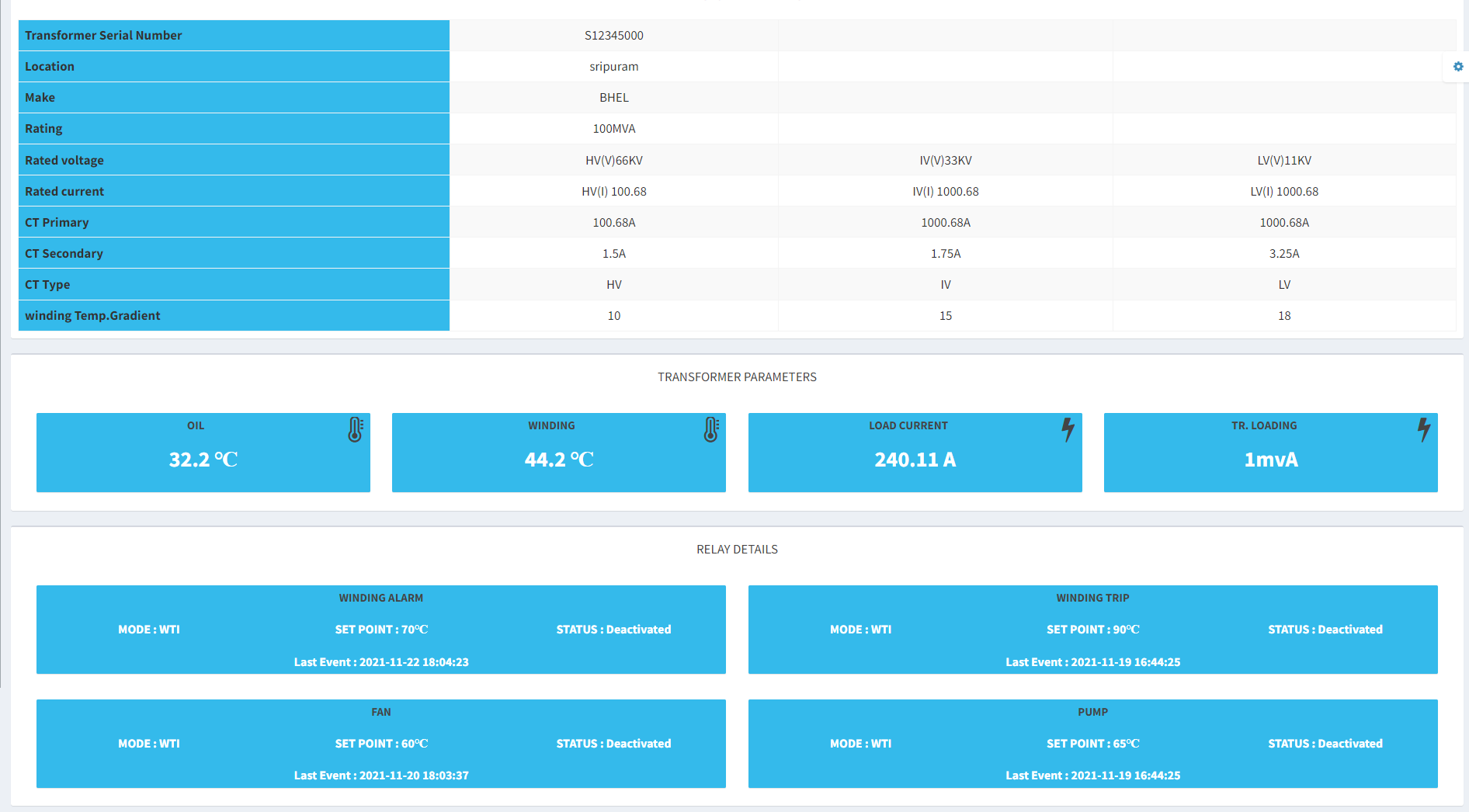
Task: Click the 1mvA transformer loading value
Action: click(1270, 460)
